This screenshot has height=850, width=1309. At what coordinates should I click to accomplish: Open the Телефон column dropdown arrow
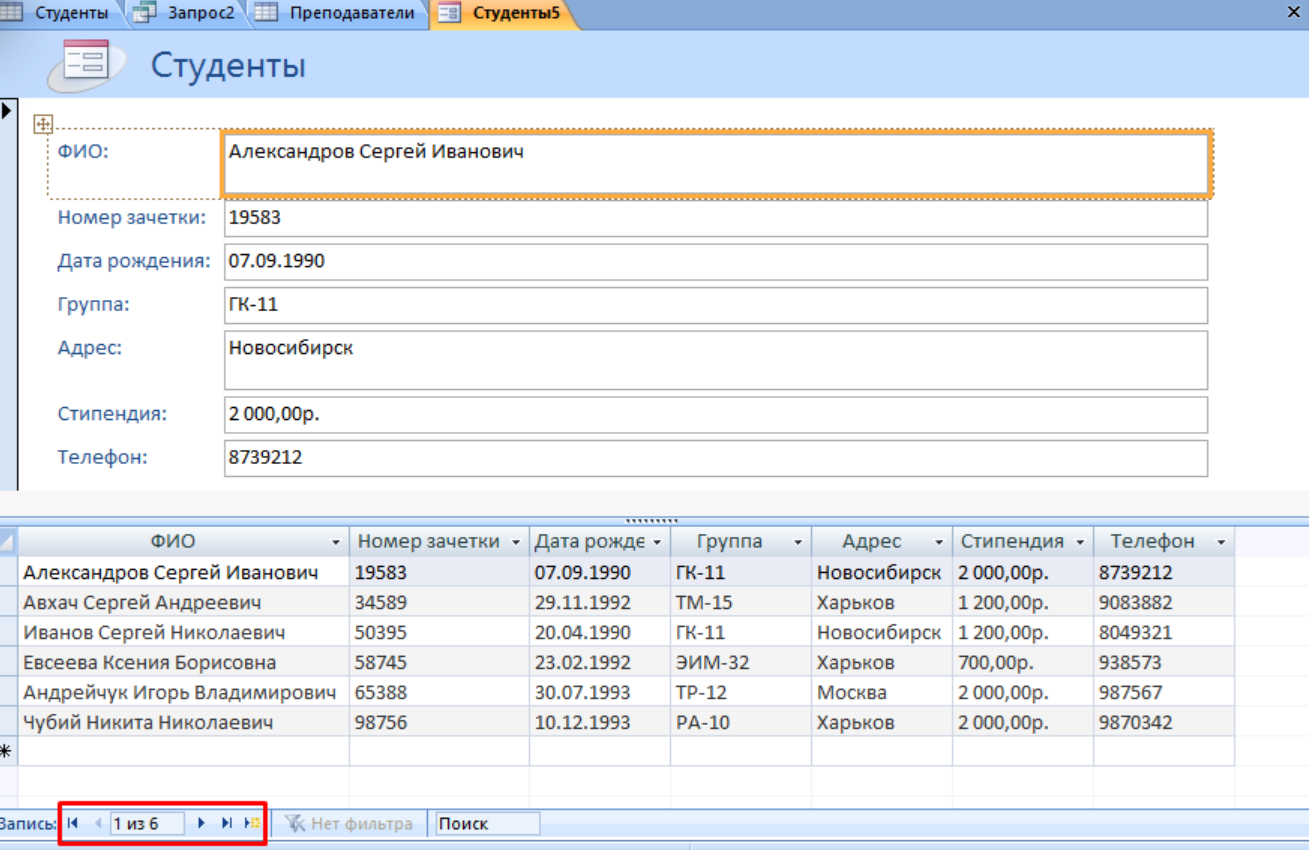(x=1221, y=542)
